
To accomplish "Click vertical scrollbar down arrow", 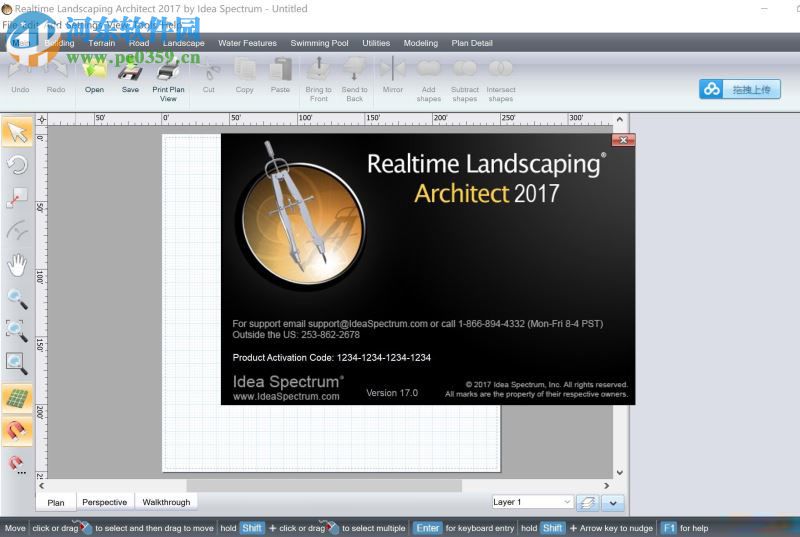I will point(620,473).
